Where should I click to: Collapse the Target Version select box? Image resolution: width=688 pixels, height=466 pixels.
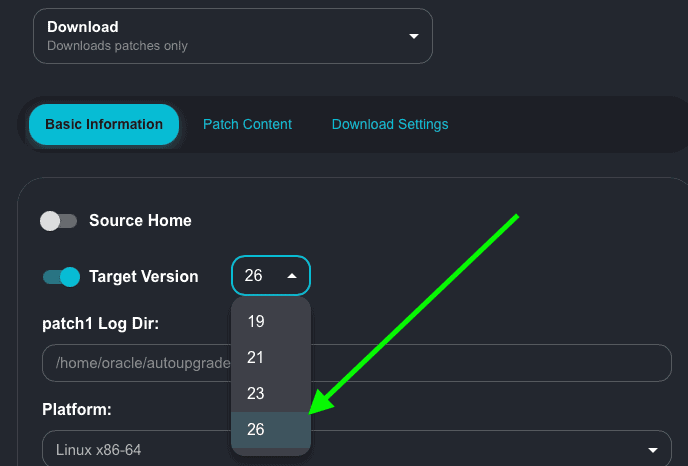[x=270, y=276]
